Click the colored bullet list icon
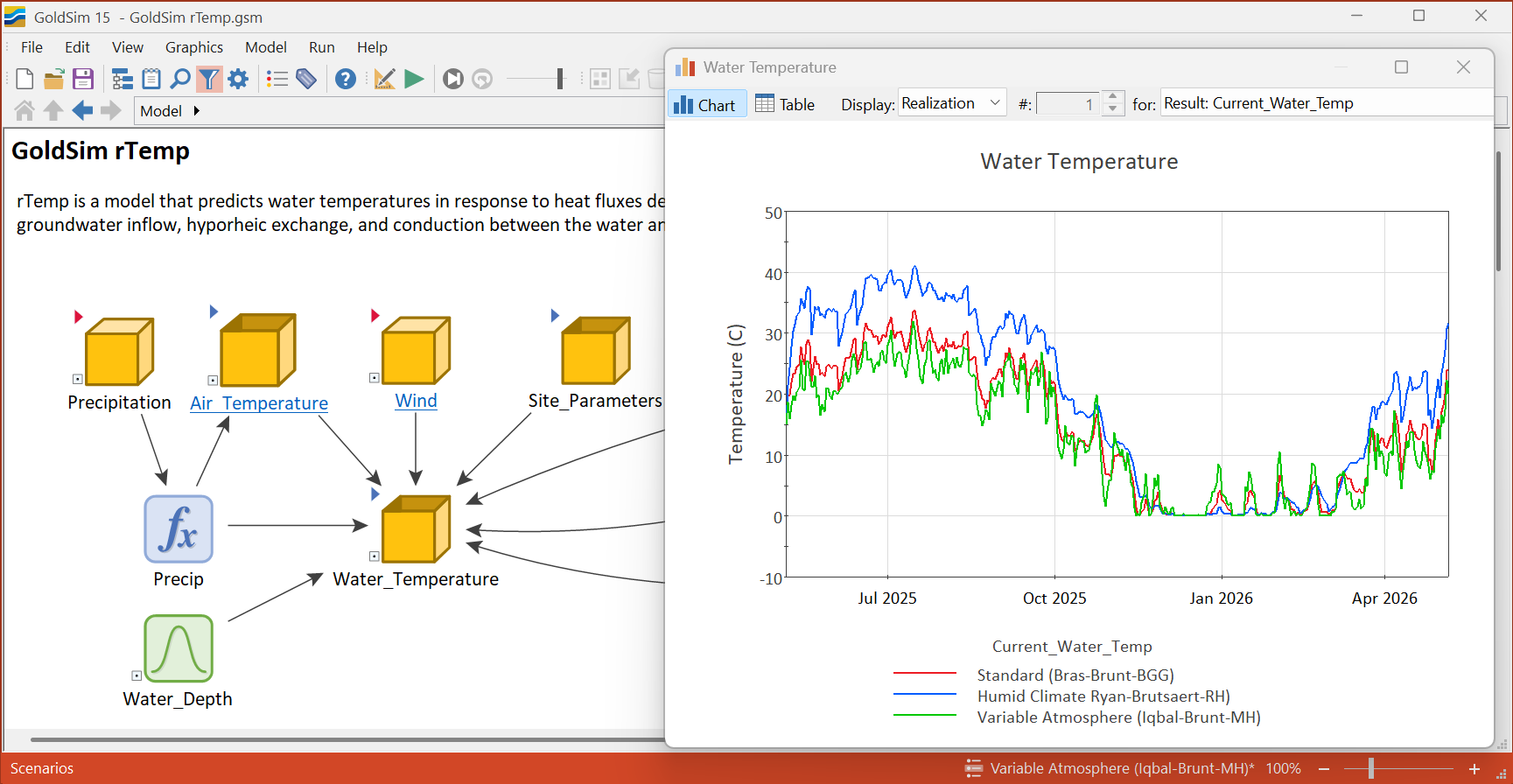Screen dimensions: 1513x784 coord(277,79)
